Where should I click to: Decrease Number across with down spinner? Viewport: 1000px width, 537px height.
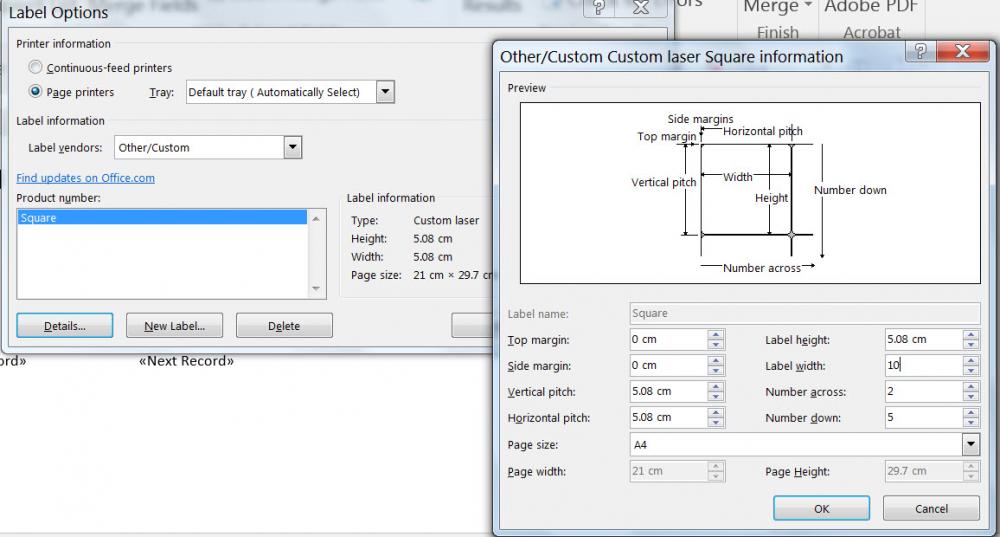coord(971,397)
